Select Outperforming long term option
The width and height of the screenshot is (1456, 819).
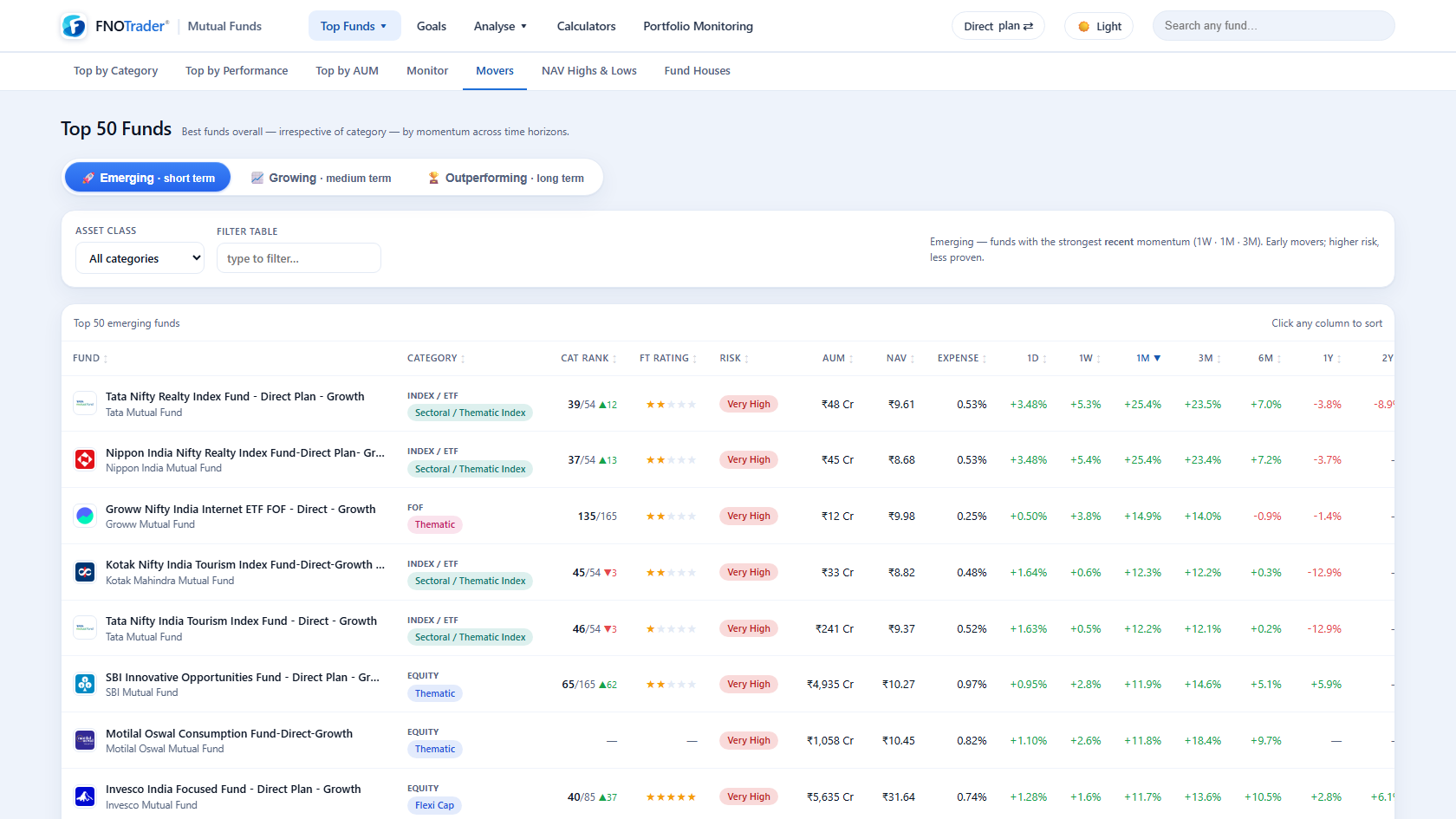pyautogui.click(x=506, y=178)
